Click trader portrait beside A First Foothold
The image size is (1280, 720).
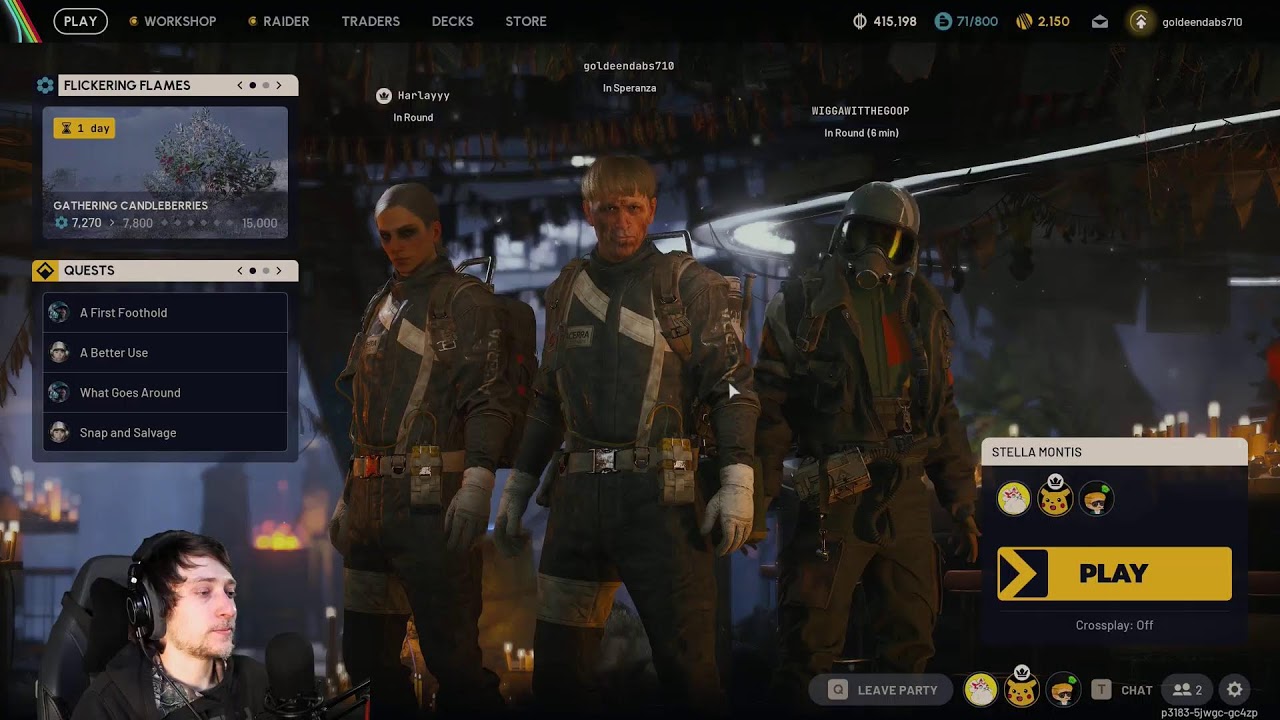[59, 312]
